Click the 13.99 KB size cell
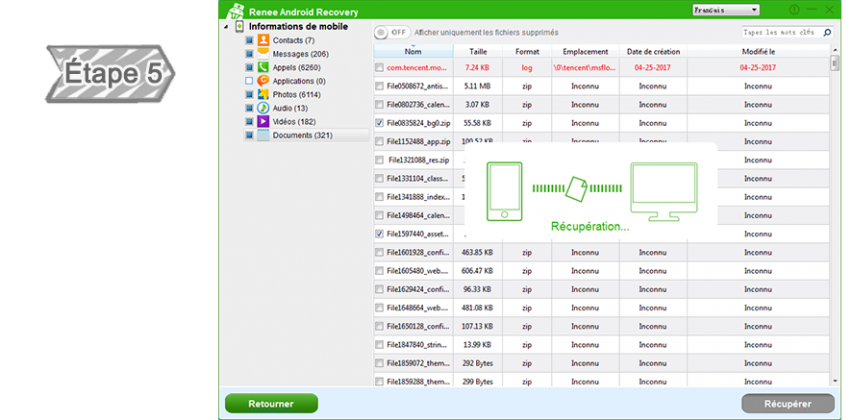 (x=478, y=345)
